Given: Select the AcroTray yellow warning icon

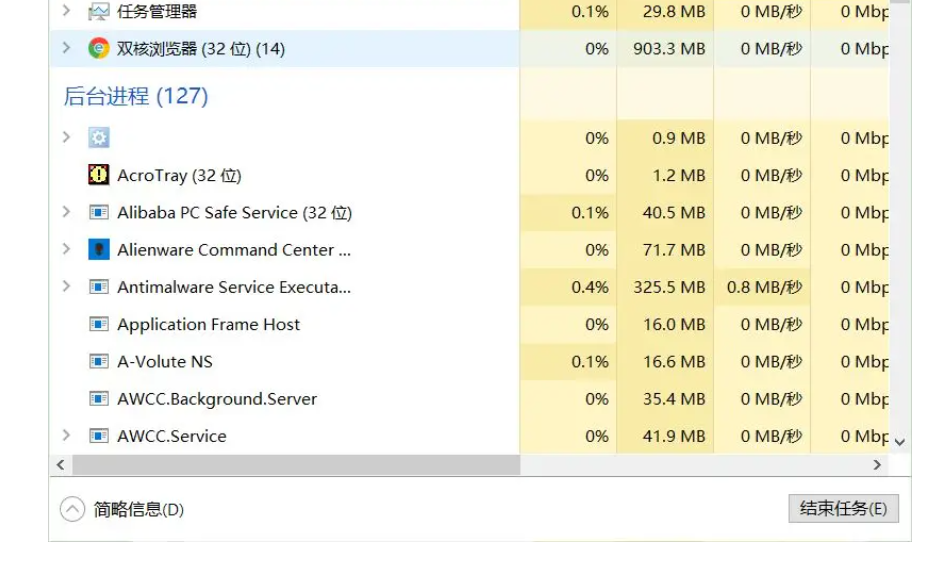Looking at the screenshot, I should point(98,175).
